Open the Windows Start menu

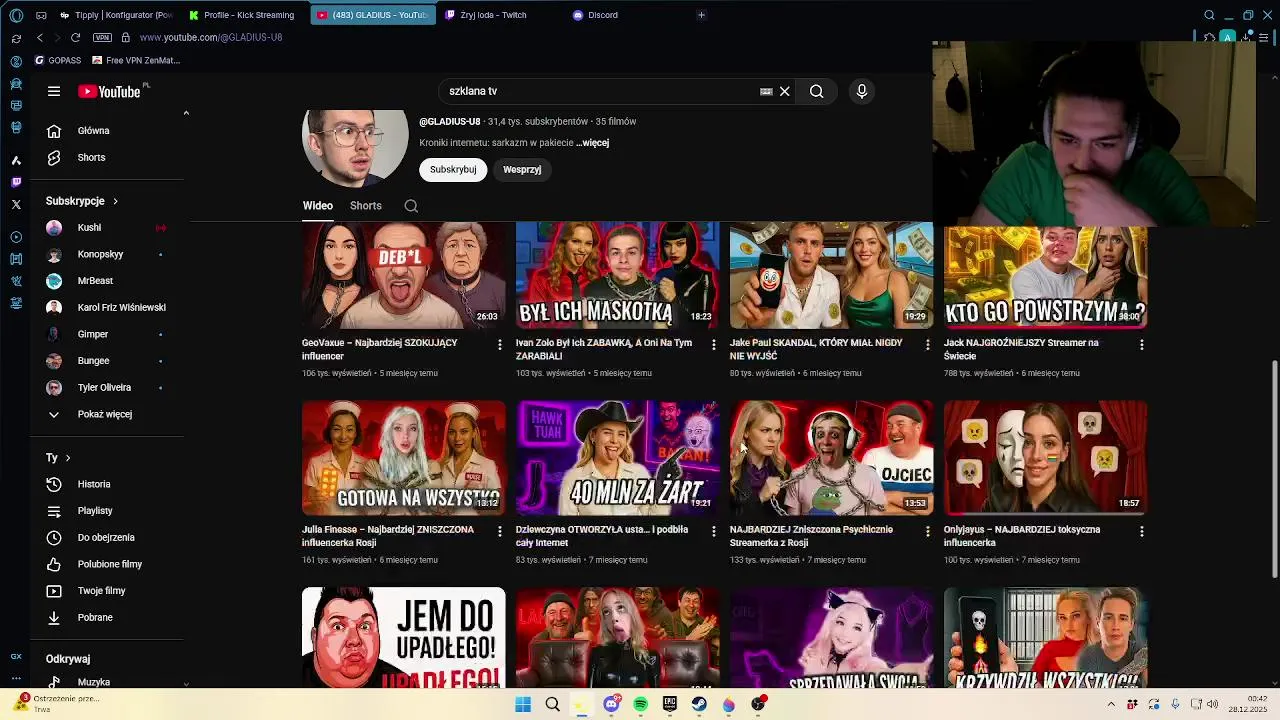523,704
